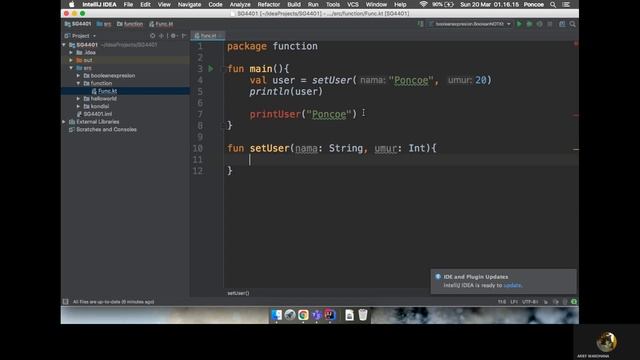Image resolution: width=640 pixels, height=360 pixels.
Task: Expand the helloworld package
Action: [78, 98]
